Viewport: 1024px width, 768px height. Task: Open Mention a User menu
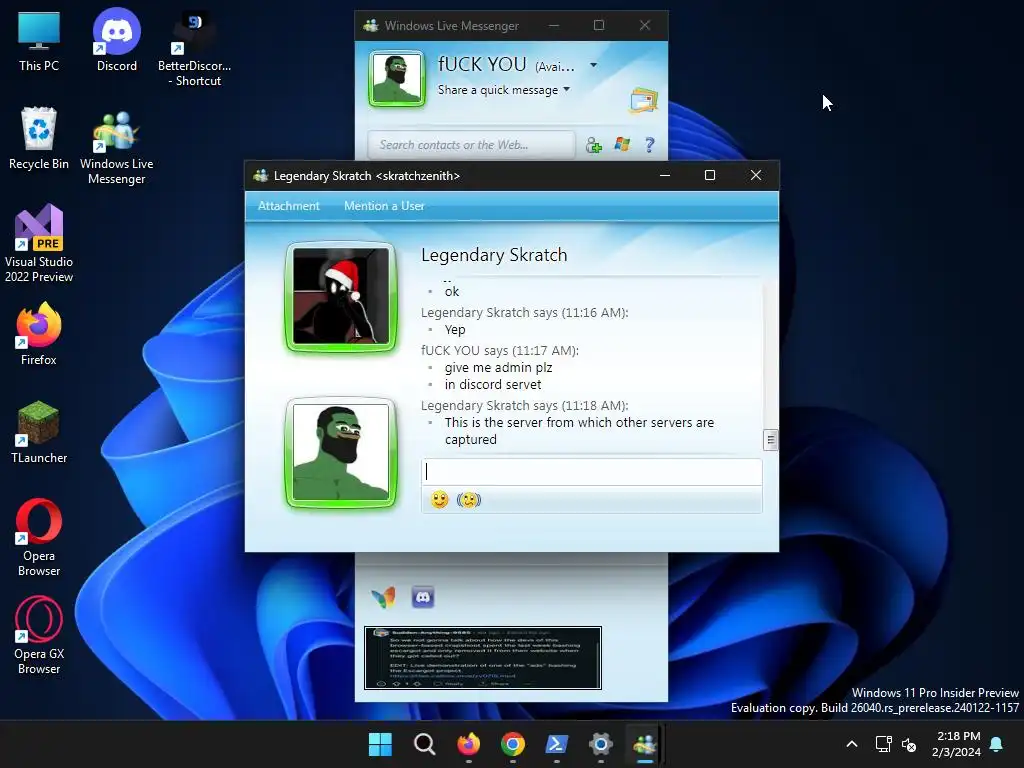tap(384, 206)
